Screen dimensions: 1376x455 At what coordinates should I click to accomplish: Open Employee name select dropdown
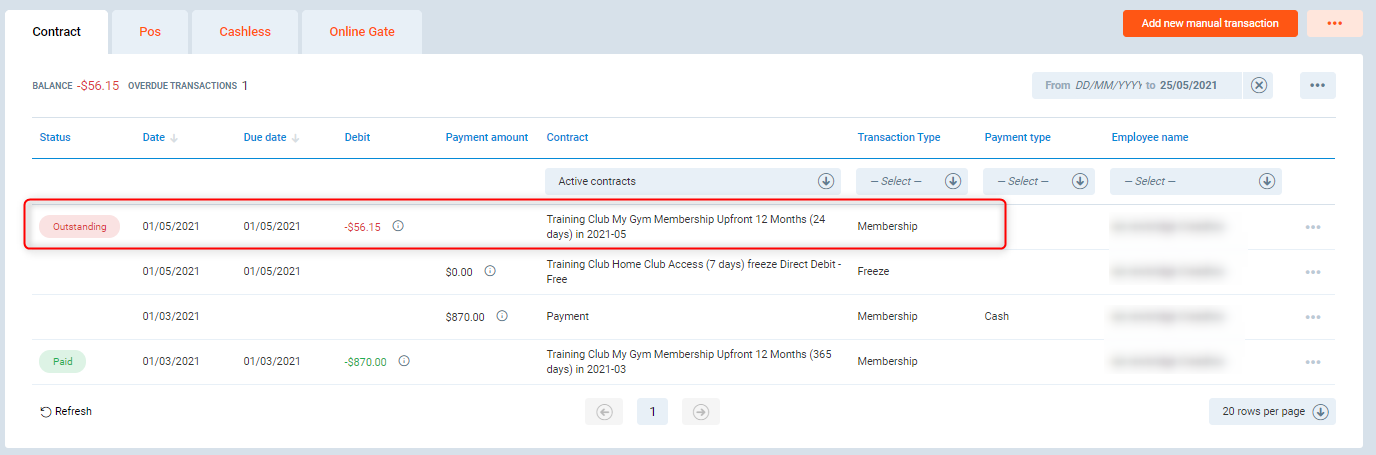coord(1267,181)
